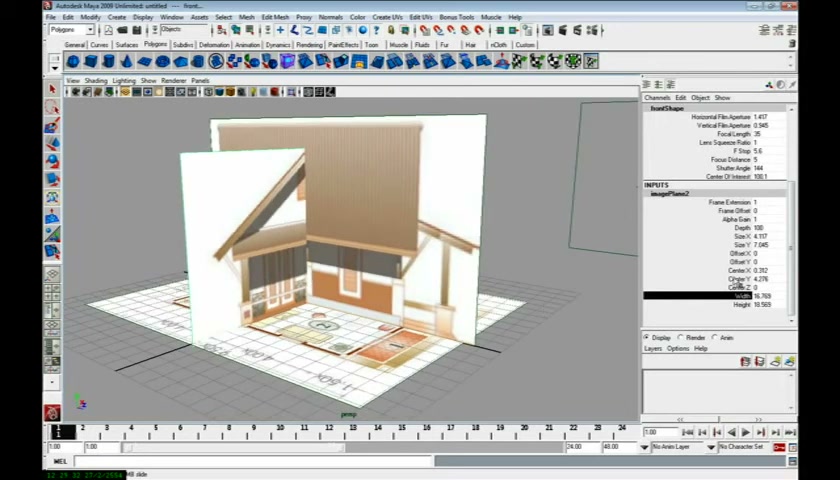Create a polygon pyramid from the shelf
Image resolution: width=840 pixels, height=480 pixels.
pos(181,62)
